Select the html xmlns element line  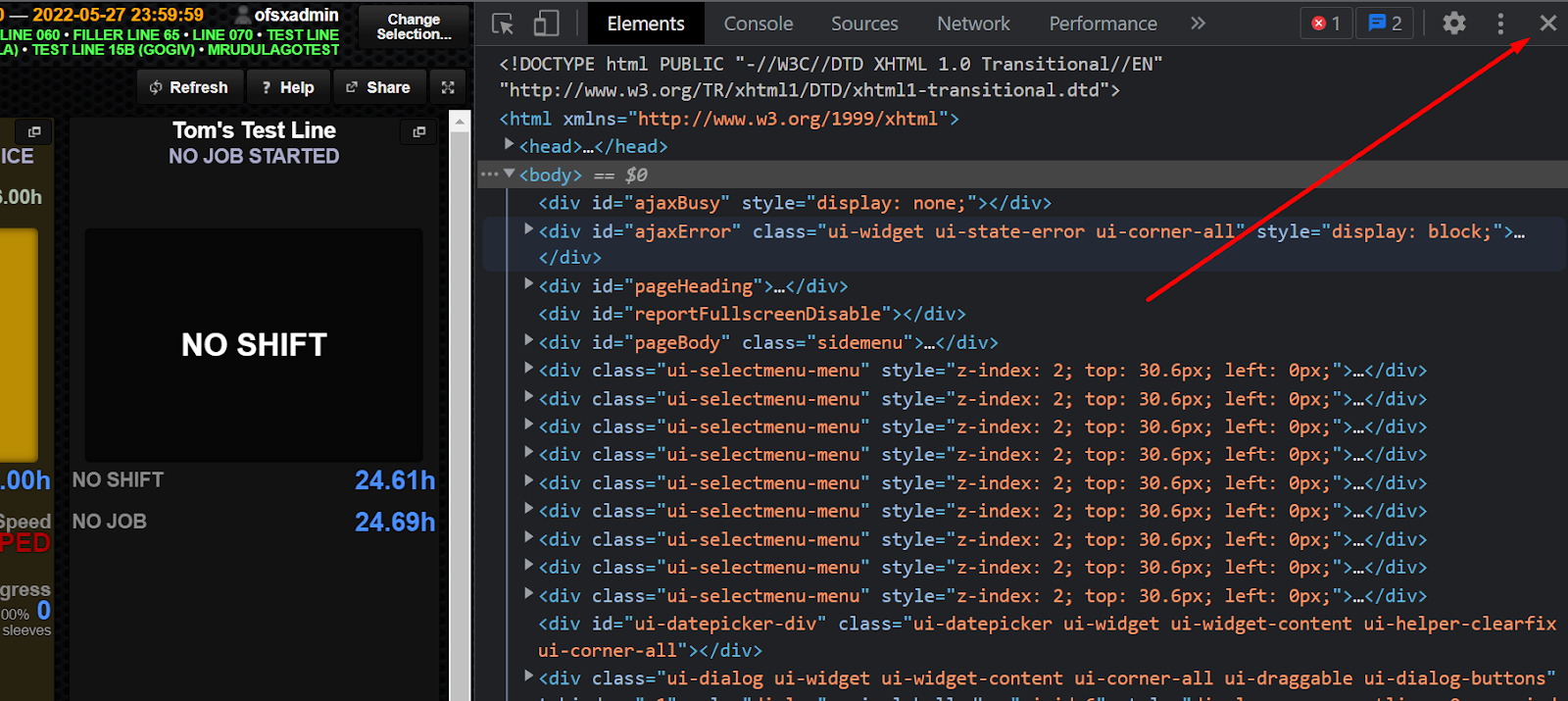point(729,119)
